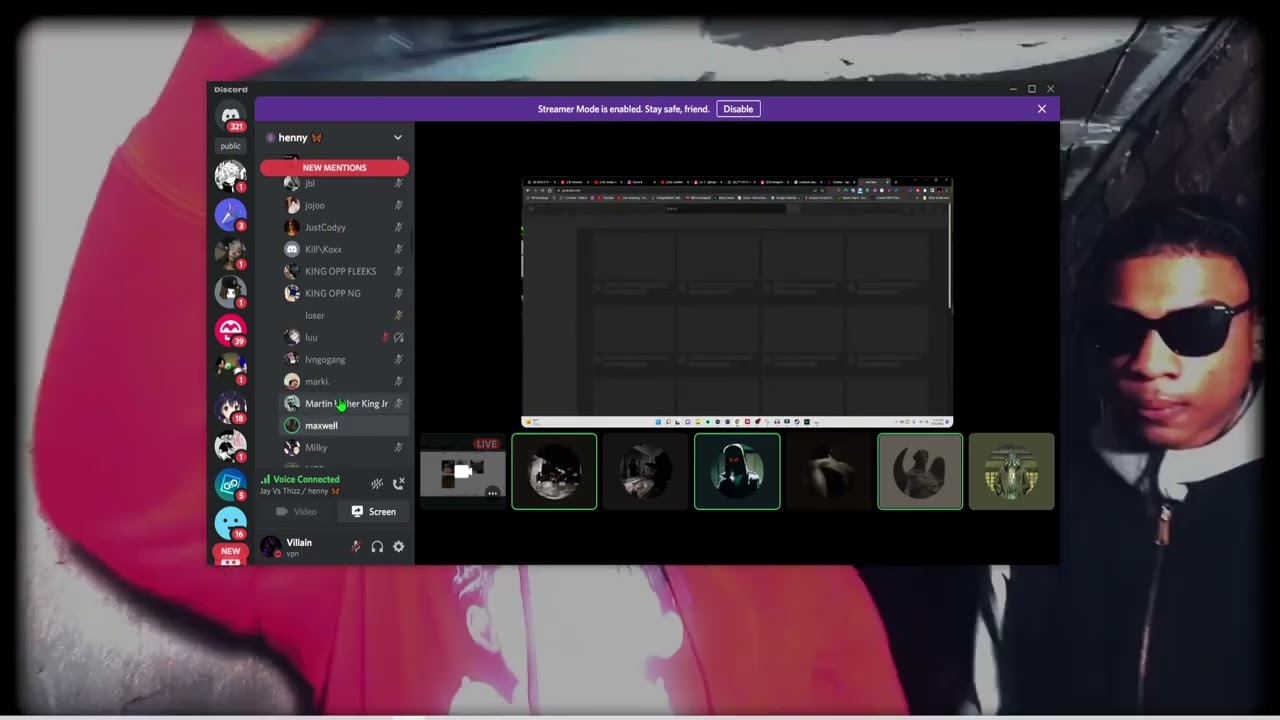Select the LIVE stream thumbnail tile
This screenshot has width=1280, height=720.
pos(463,471)
